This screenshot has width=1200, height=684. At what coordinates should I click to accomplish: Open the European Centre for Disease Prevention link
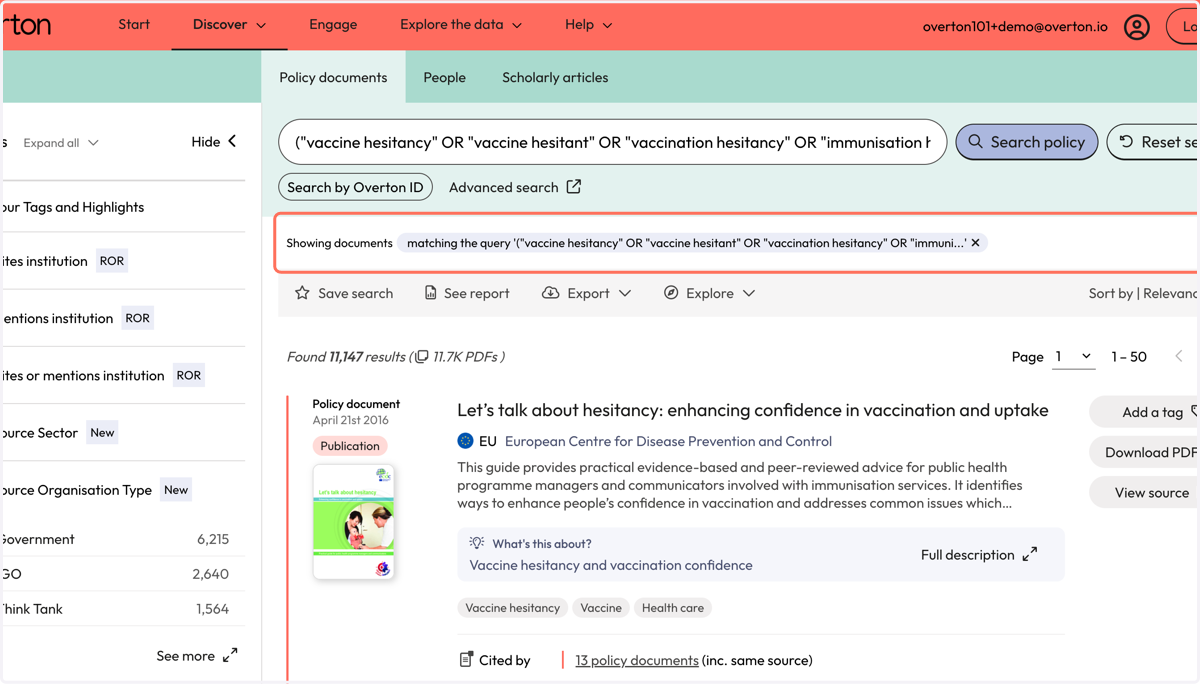point(668,441)
